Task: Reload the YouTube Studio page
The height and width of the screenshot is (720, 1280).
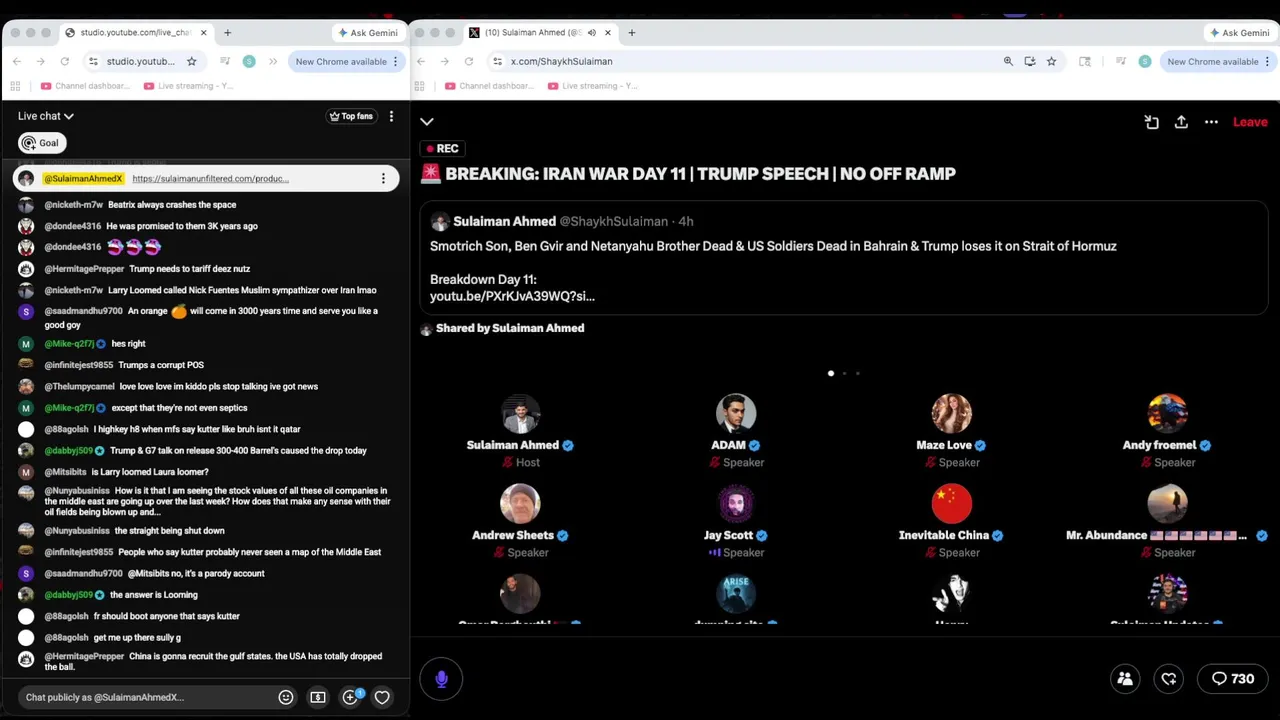Action: pyautogui.click(x=65, y=61)
